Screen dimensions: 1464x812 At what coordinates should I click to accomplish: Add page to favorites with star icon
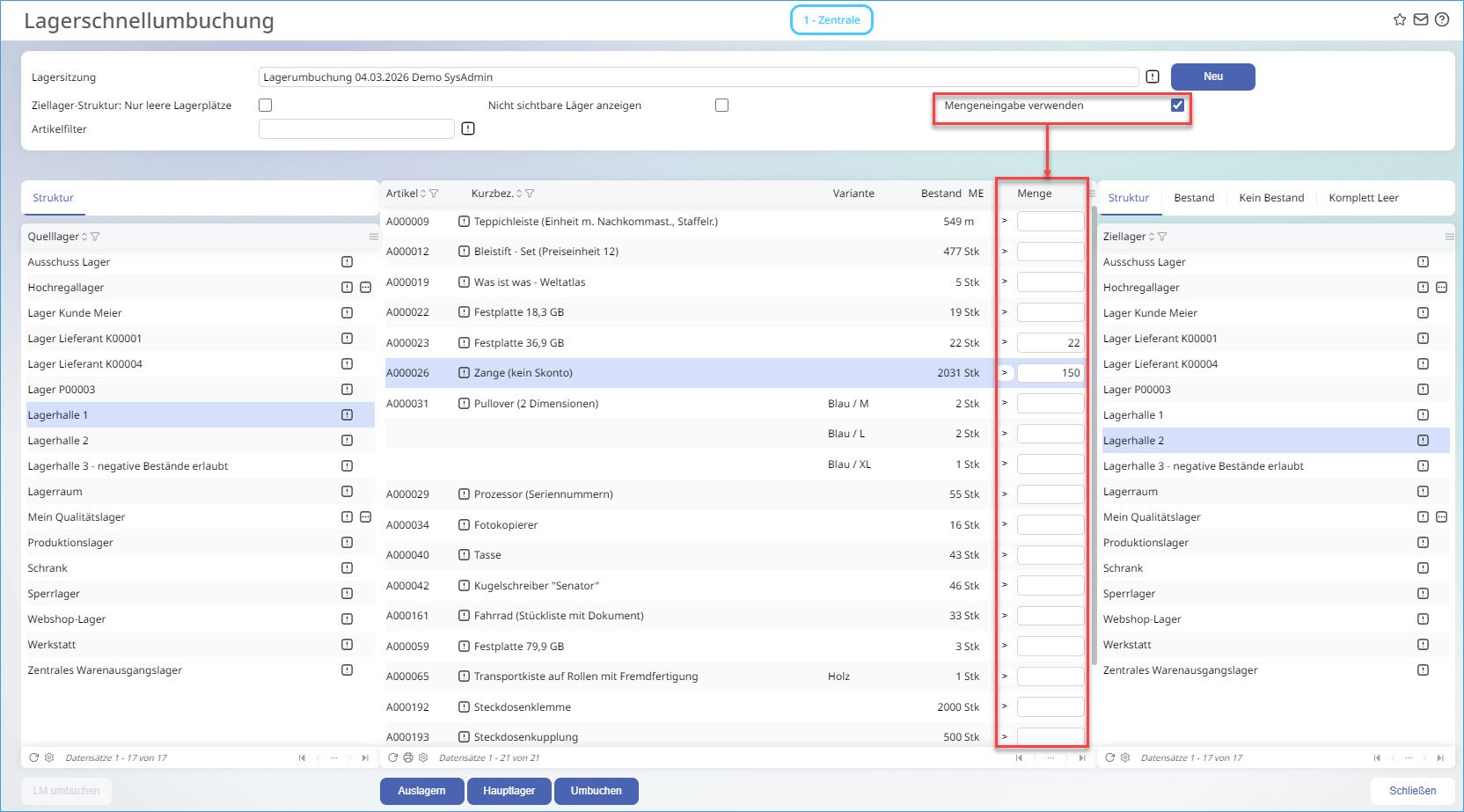tap(1399, 19)
